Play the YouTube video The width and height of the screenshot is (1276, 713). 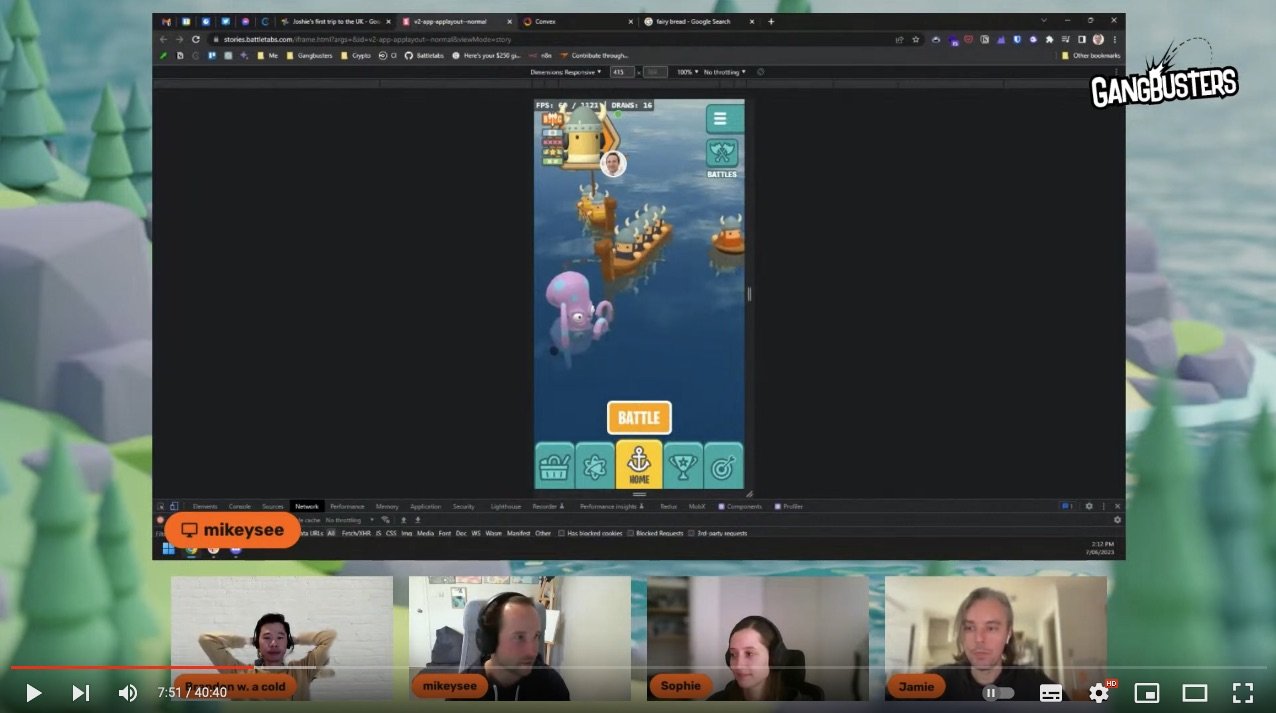33,692
